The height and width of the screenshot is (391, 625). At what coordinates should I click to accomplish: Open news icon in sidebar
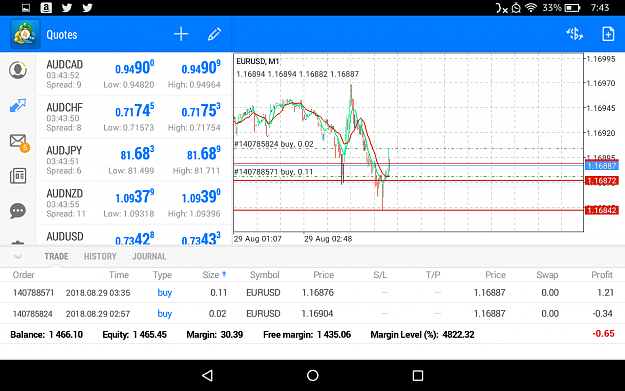pos(18,176)
